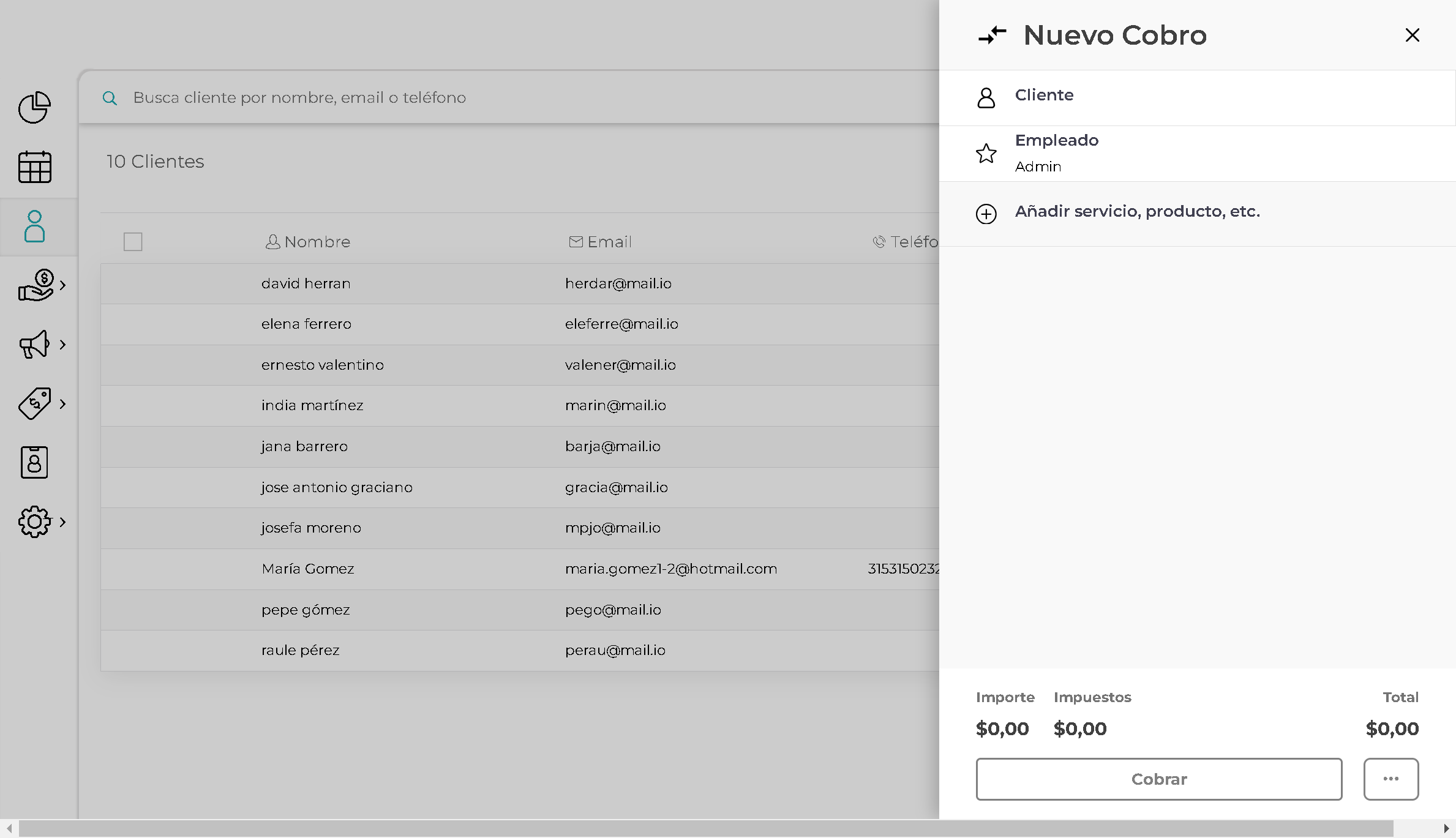Click the Total amount $0,00

1392,728
